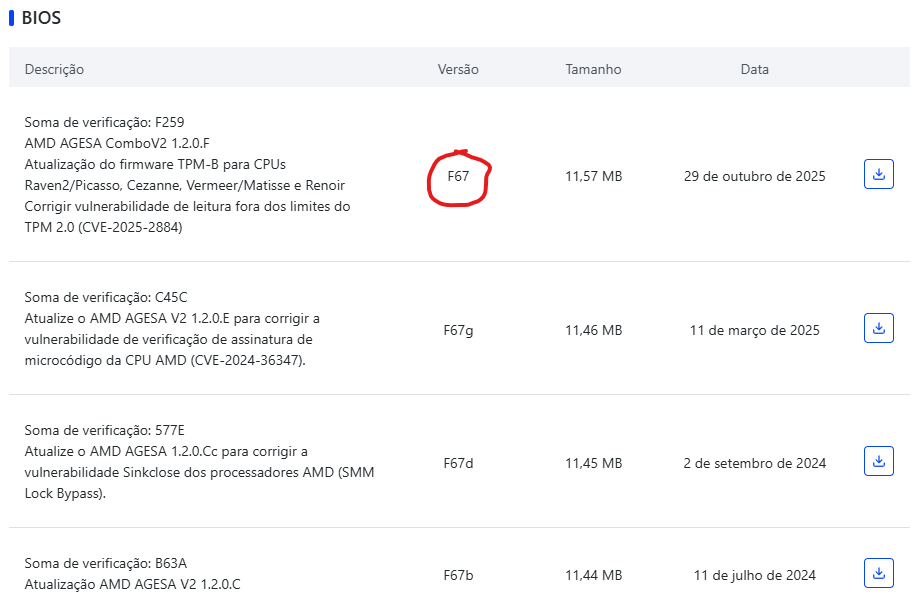
Task: Click text Soma de verificação: 577E
Action: (105, 431)
